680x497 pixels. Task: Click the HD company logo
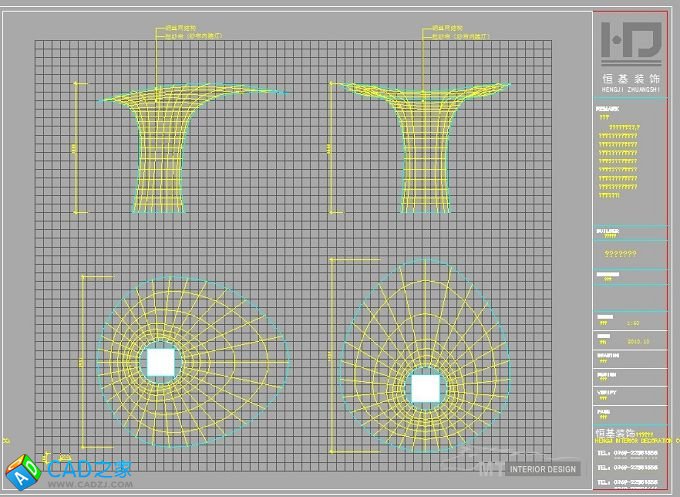pyautogui.click(x=630, y=41)
